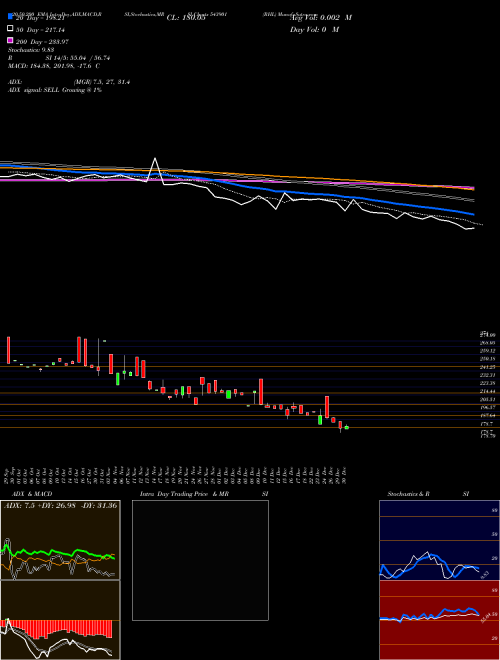Click the blue Stochastics chart panel
Image resolution: width=500 pixels, height=660 pixels.
pyautogui.click(x=439, y=540)
